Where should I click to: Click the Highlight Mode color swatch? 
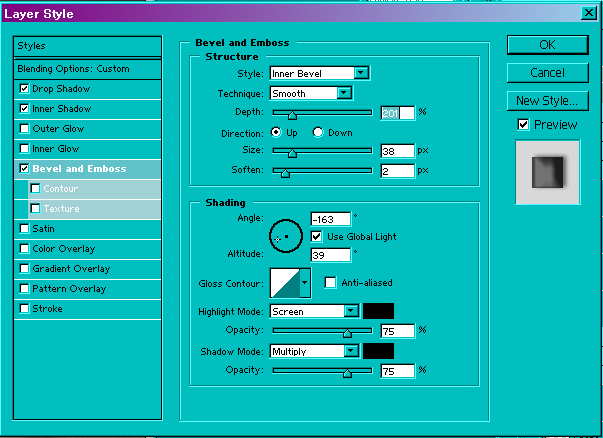click(378, 311)
